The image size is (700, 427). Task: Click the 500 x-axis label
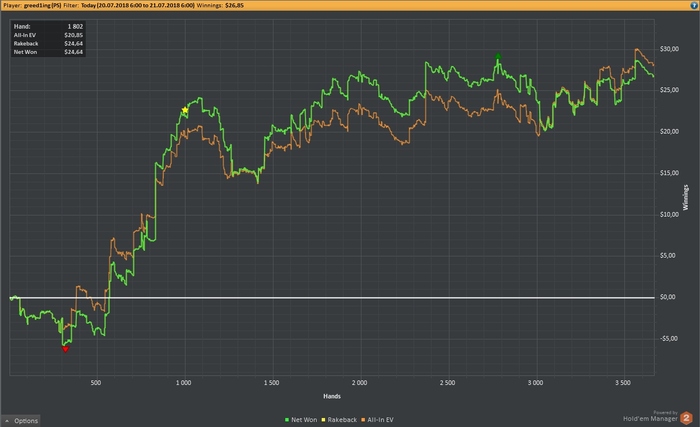[x=96, y=383]
